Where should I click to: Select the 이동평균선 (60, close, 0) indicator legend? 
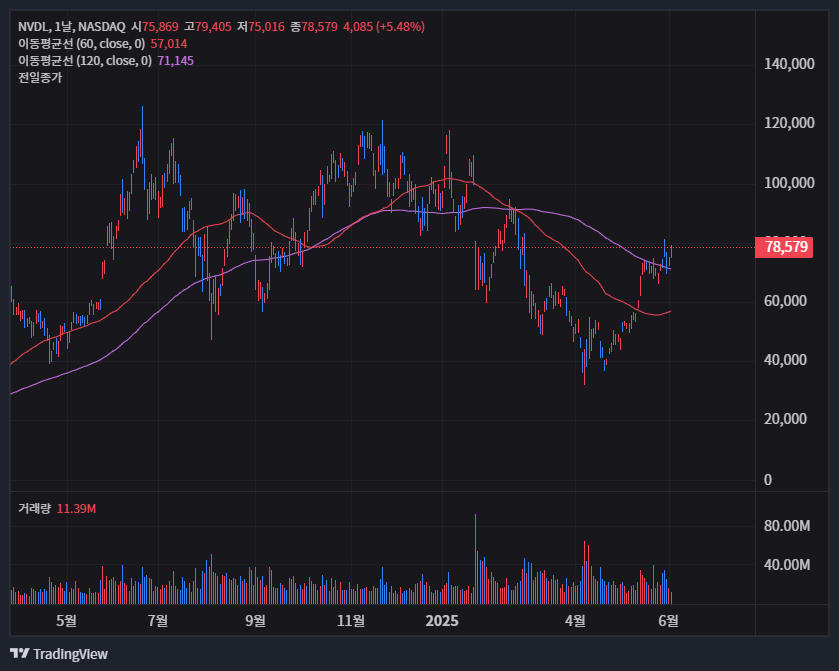[81, 44]
